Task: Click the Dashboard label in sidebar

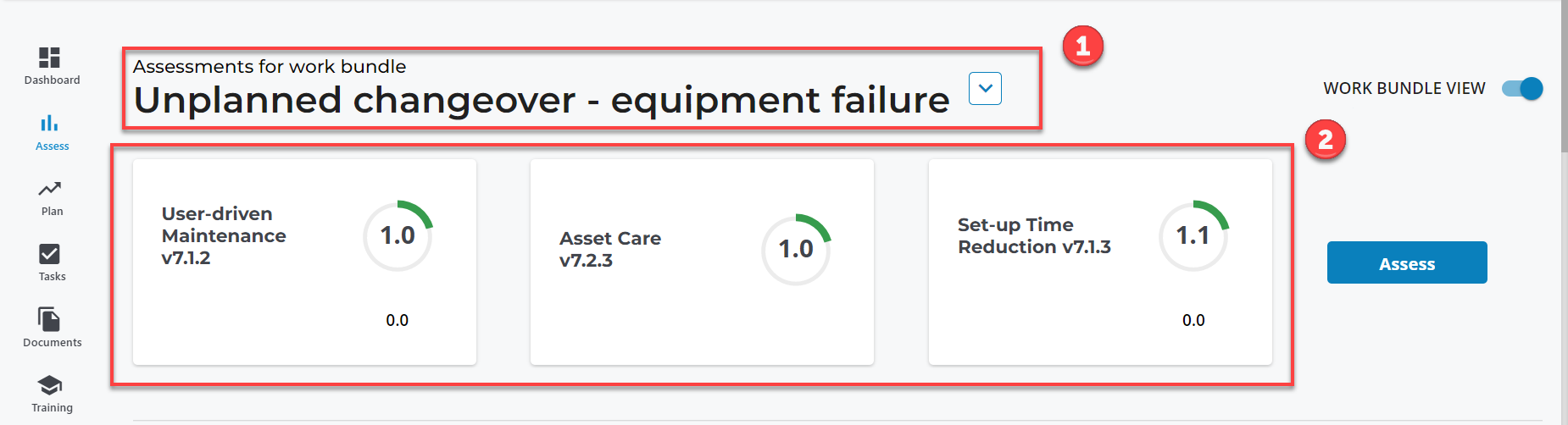Action: tap(52, 80)
